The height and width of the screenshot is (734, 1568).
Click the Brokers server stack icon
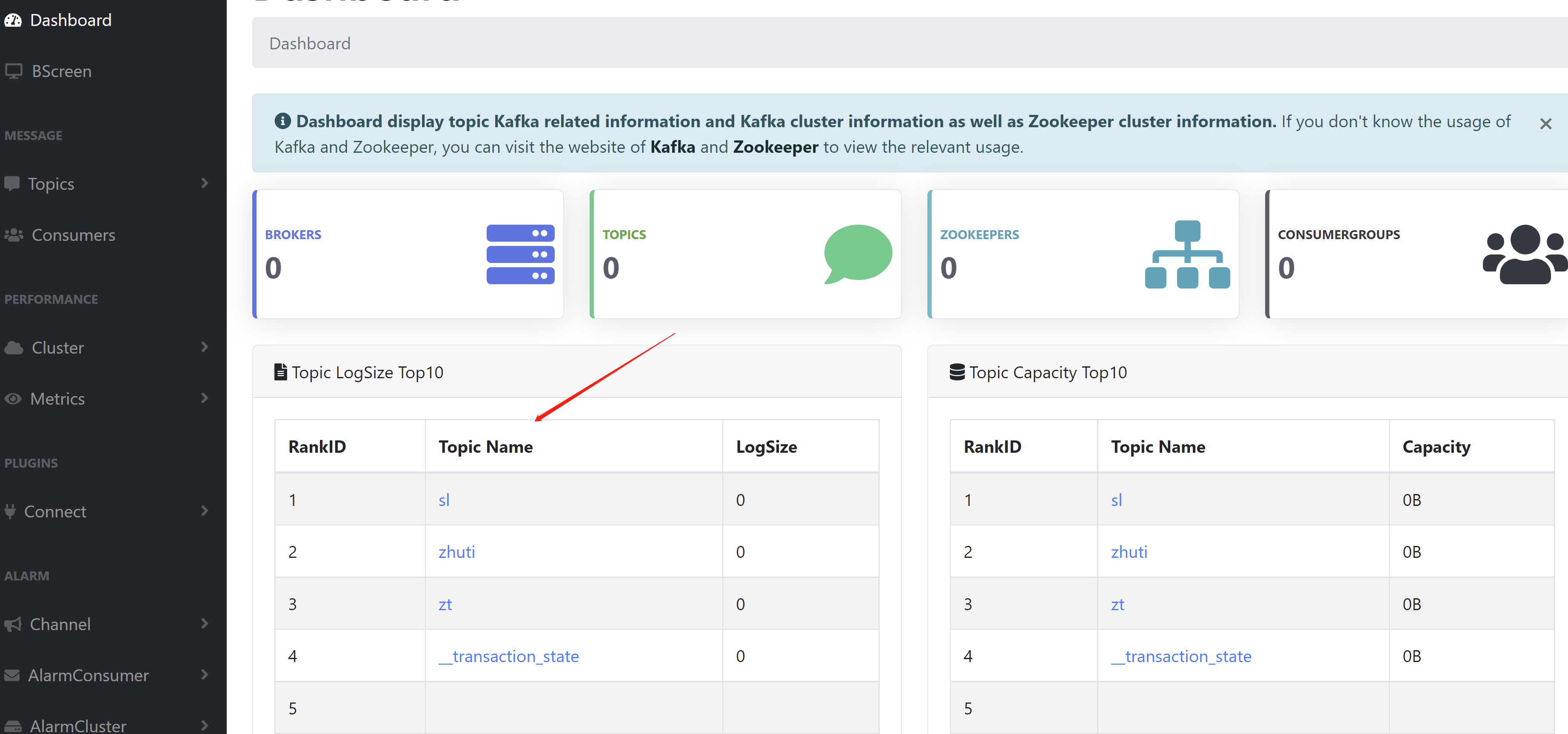(x=520, y=254)
